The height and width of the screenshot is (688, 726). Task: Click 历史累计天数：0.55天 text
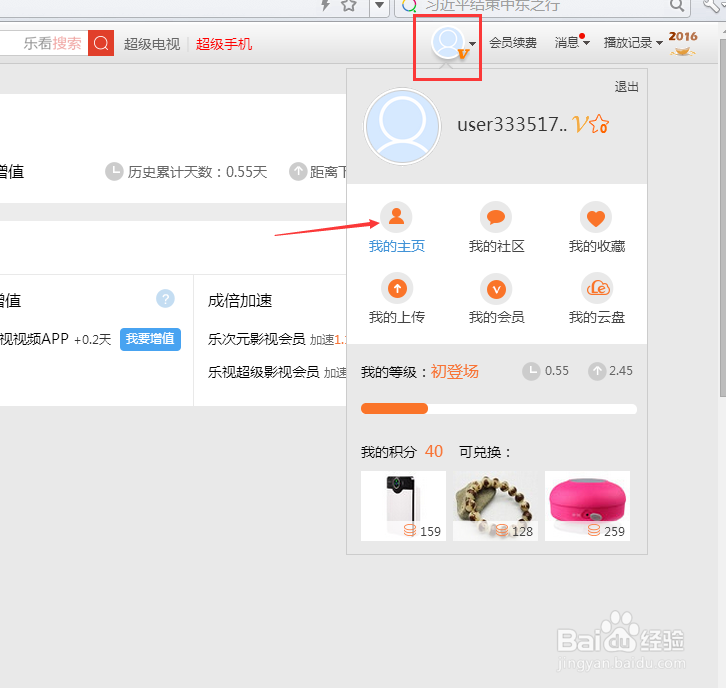click(x=198, y=172)
